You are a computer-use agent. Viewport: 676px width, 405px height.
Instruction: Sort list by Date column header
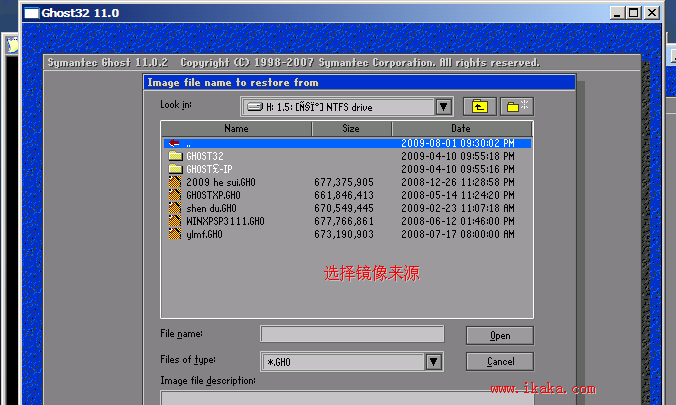[x=462, y=129]
